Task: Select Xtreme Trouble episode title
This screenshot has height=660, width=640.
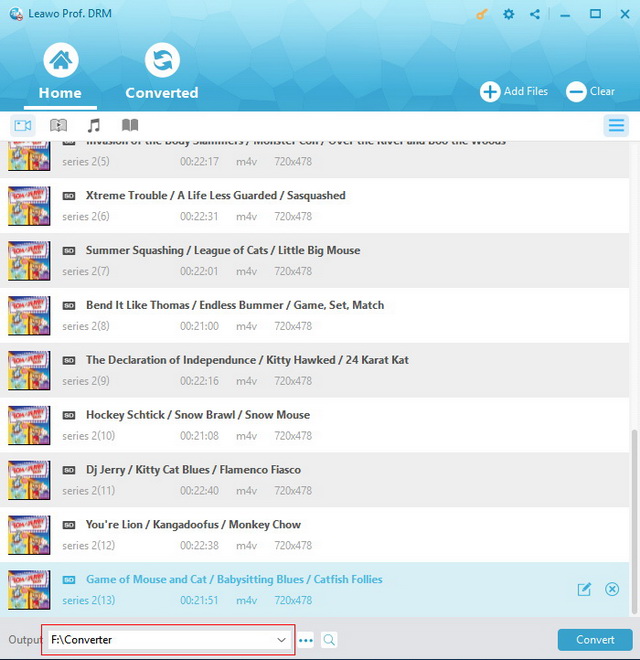Action: tap(216, 195)
